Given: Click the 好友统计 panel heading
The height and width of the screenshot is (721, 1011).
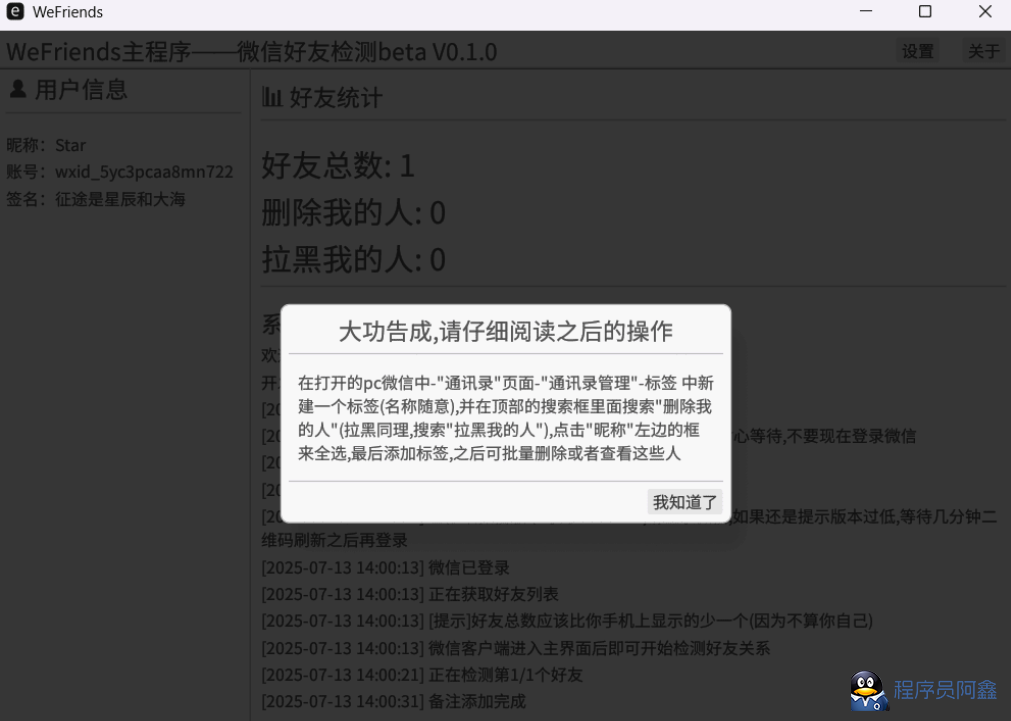Looking at the screenshot, I should 336,98.
